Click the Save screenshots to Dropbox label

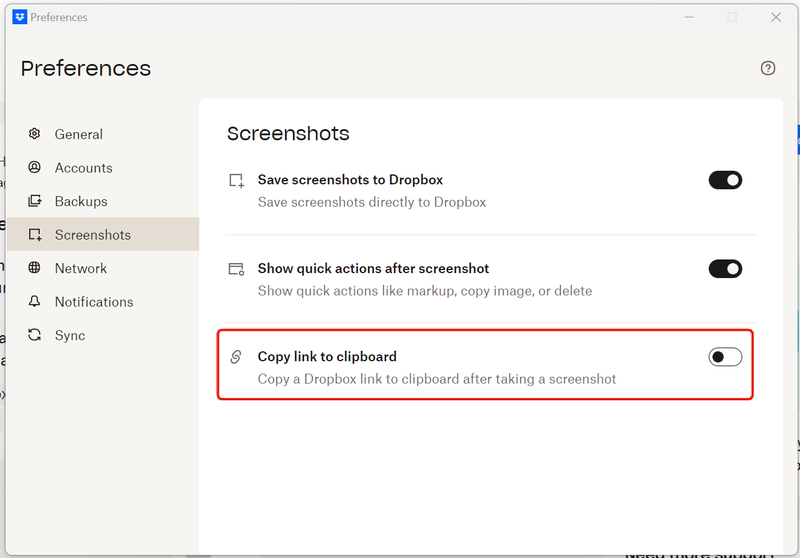350,180
